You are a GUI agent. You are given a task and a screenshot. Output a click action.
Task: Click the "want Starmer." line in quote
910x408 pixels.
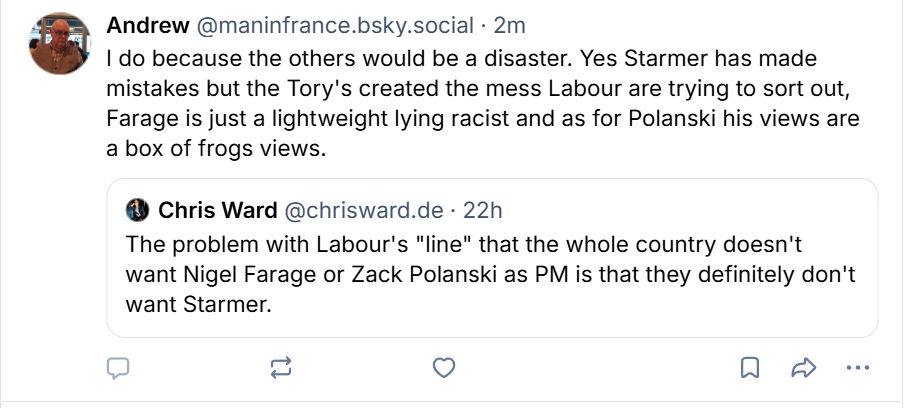199,304
